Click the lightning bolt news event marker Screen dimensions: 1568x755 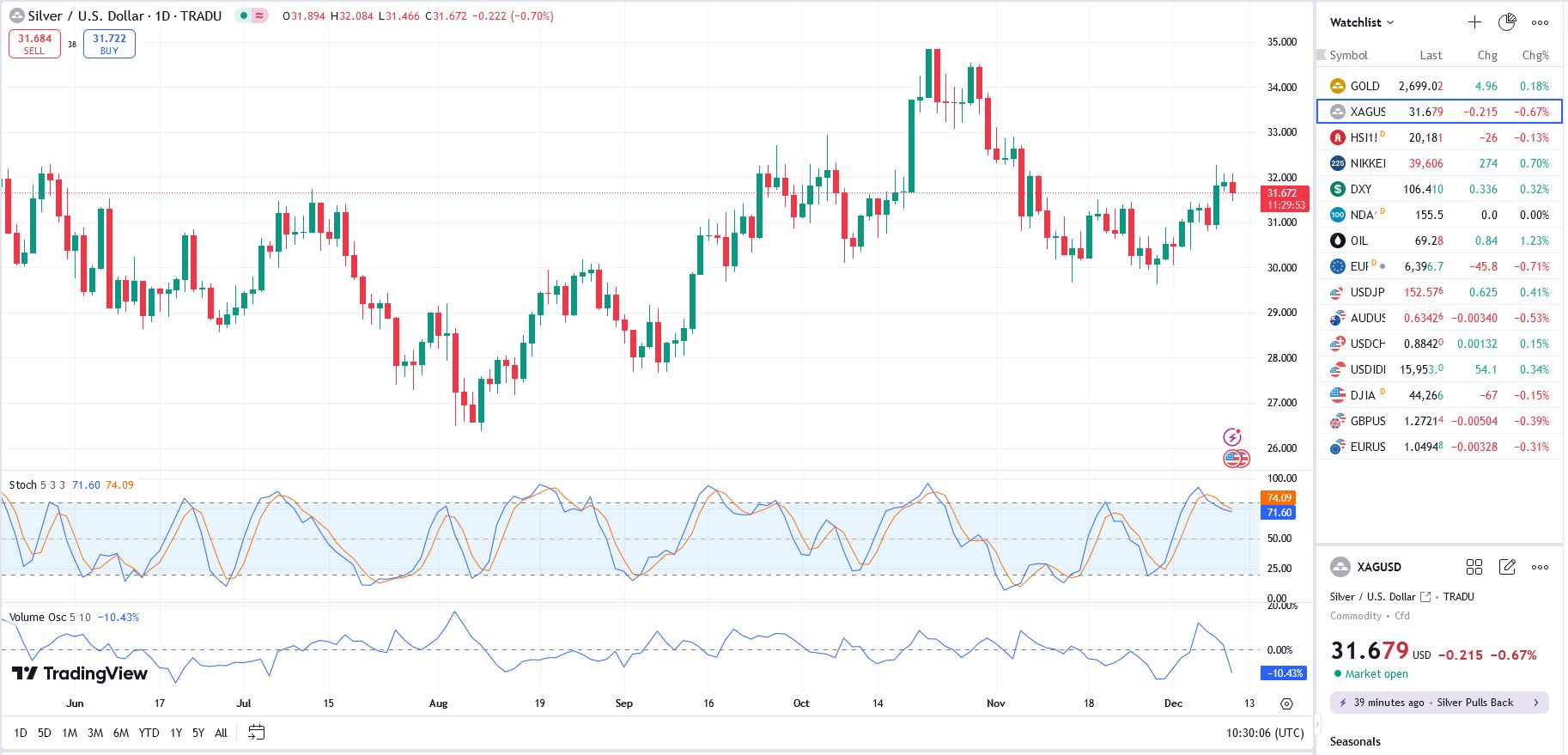tap(1232, 437)
